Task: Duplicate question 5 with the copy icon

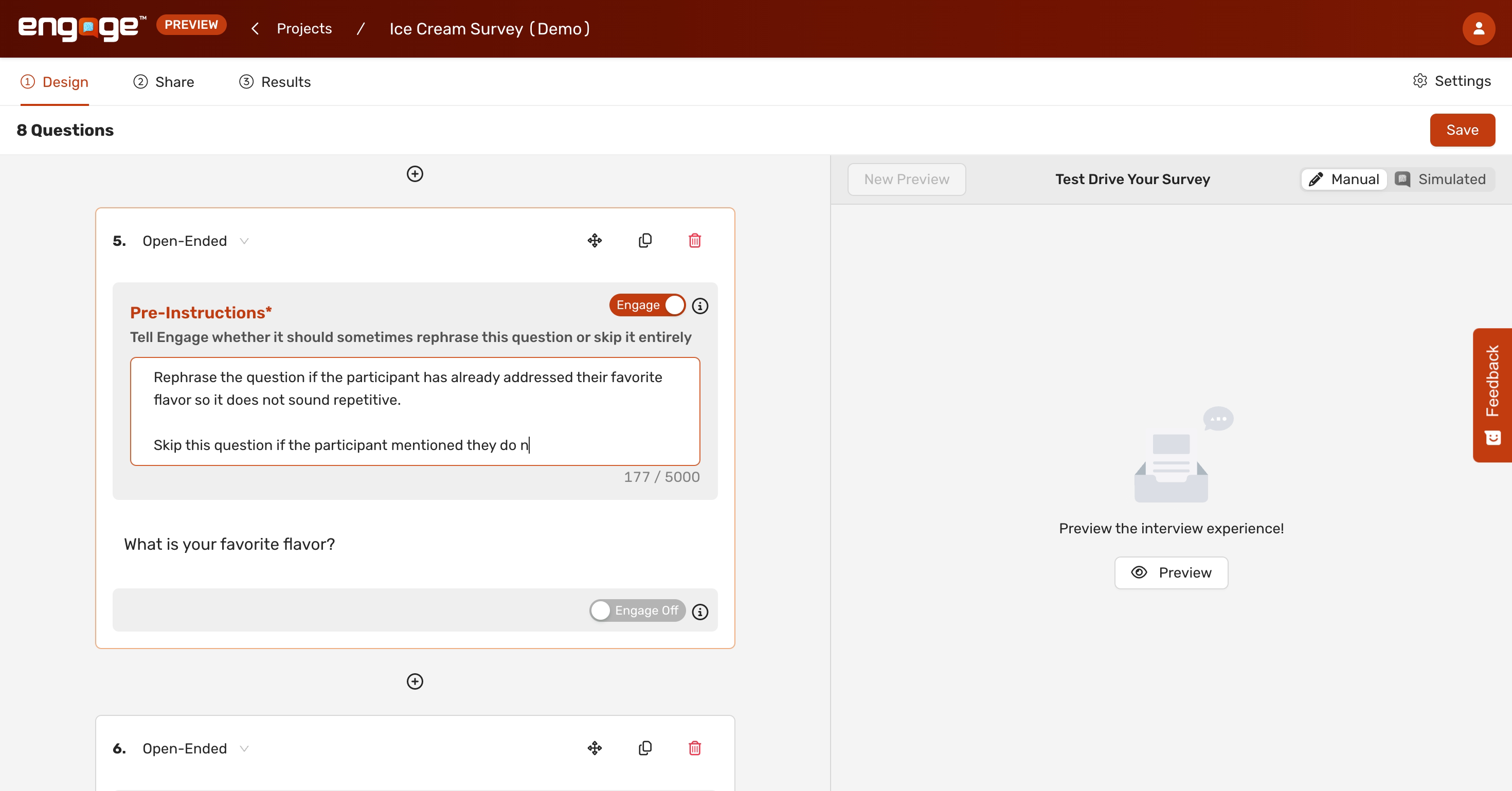Action: (645, 241)
